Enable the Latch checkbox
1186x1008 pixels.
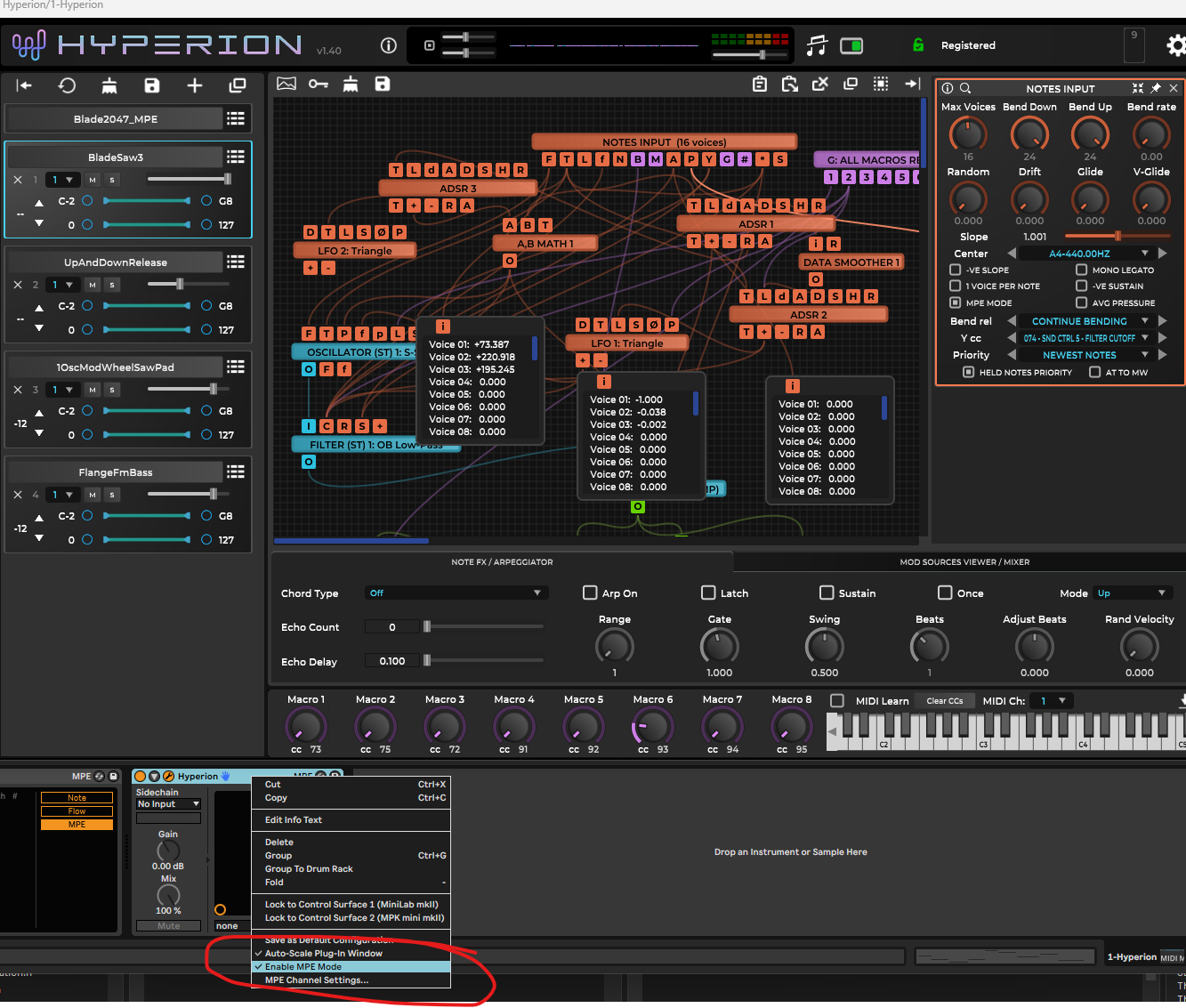click(708, 593)
